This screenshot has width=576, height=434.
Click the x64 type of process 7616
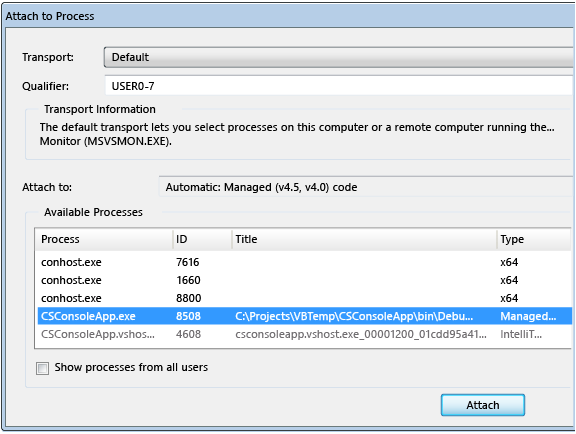tap(509, 262)
